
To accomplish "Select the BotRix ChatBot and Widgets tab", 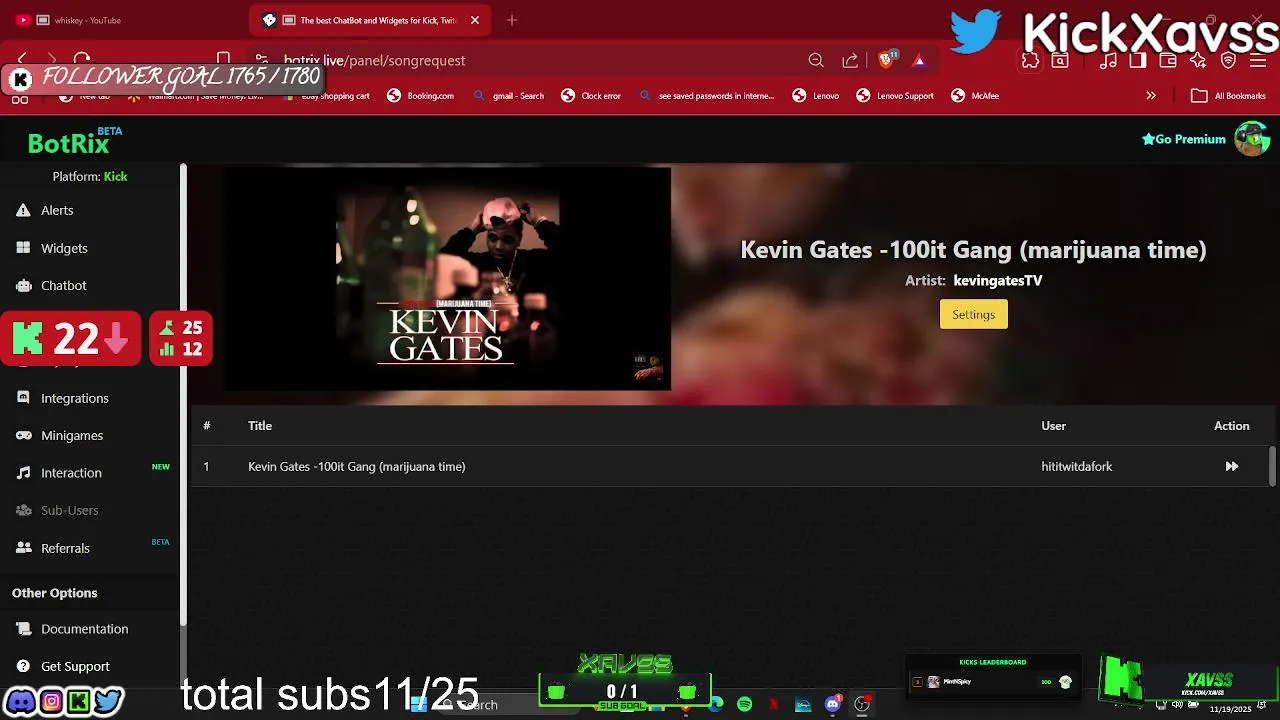I will (x=368, y=20).
